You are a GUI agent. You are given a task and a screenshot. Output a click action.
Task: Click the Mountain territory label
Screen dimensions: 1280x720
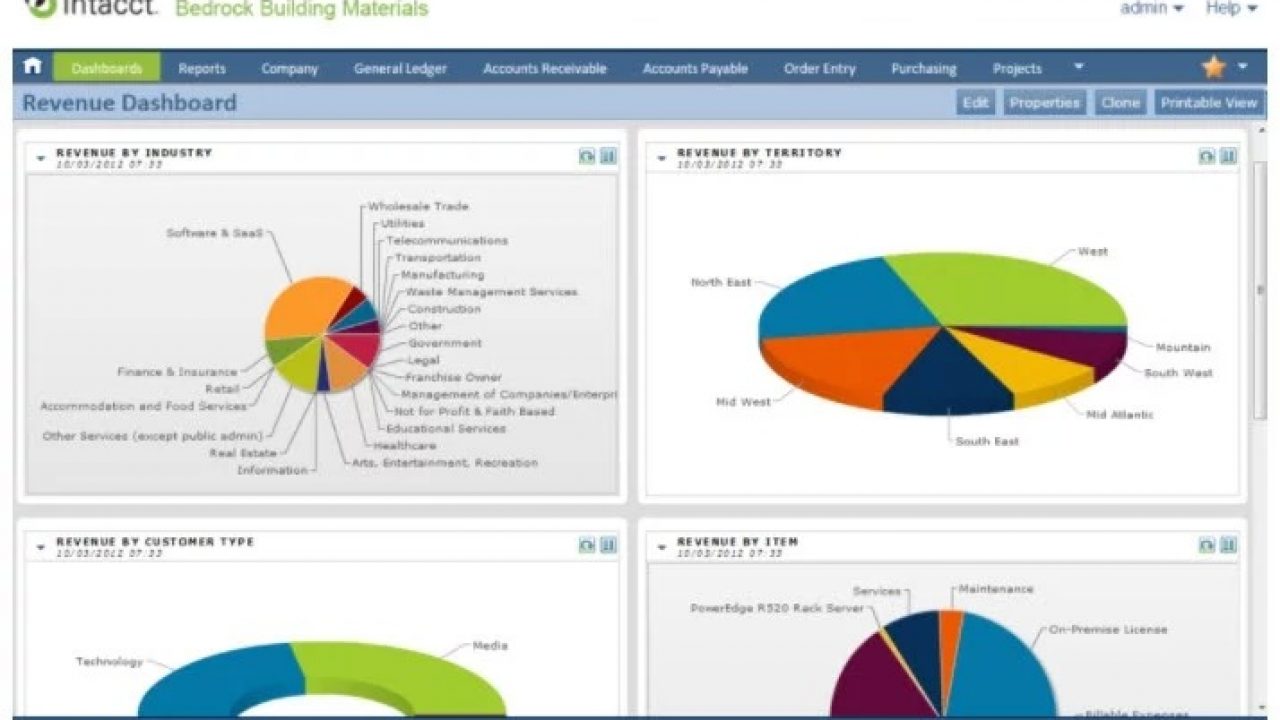(1183, 347)
